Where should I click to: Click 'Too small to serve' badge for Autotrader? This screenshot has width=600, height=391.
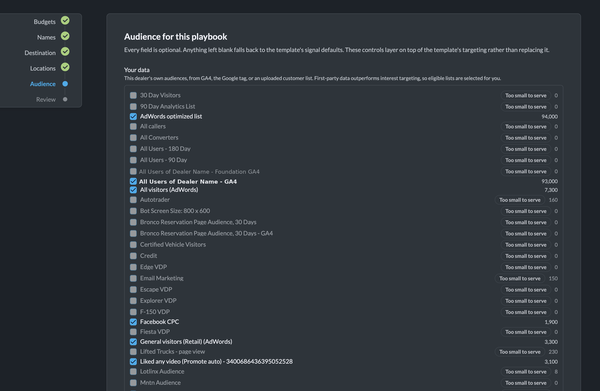pyautogui.click(x=520, y=200)
